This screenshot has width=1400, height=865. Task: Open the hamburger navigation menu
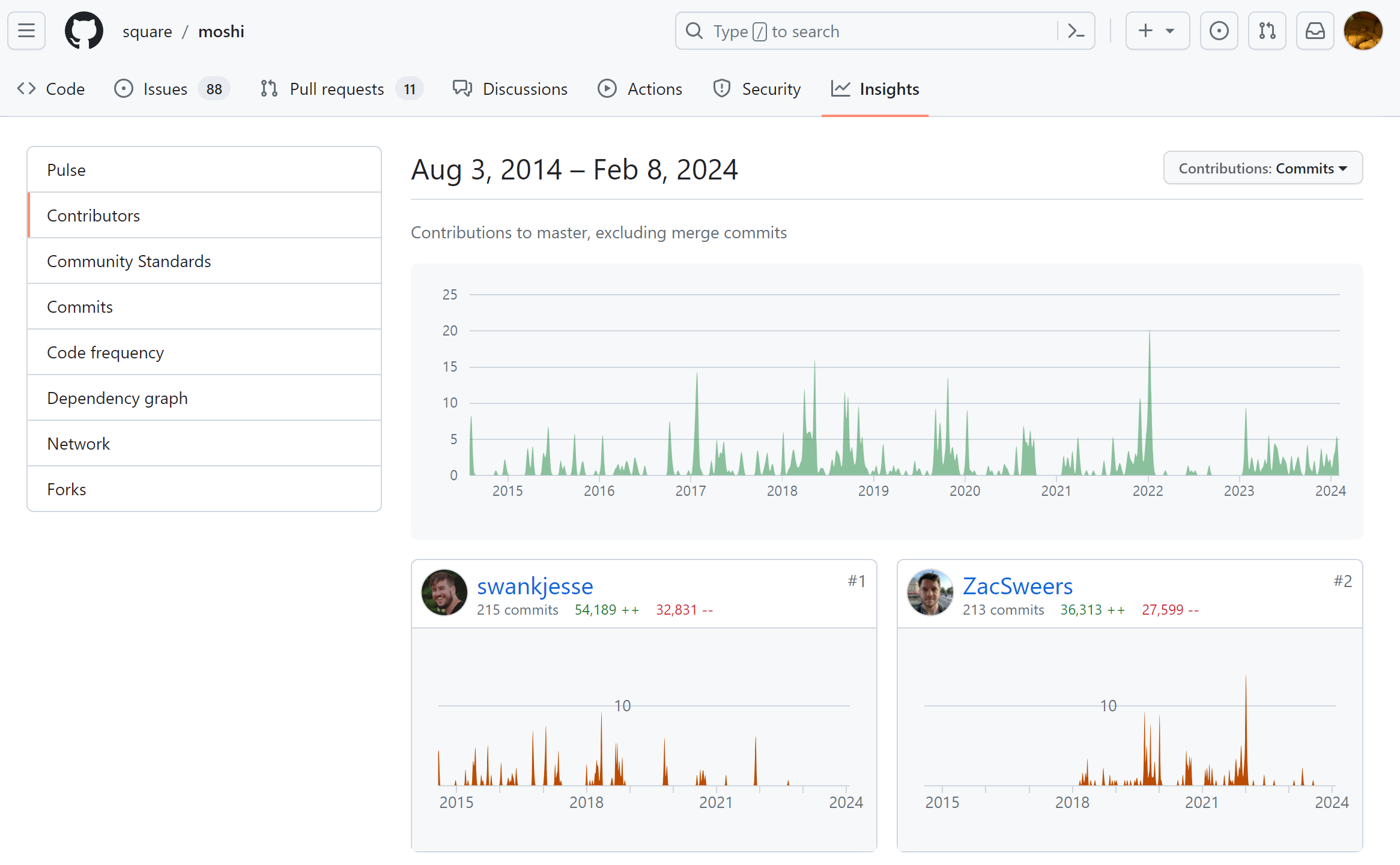pos(26,31)
